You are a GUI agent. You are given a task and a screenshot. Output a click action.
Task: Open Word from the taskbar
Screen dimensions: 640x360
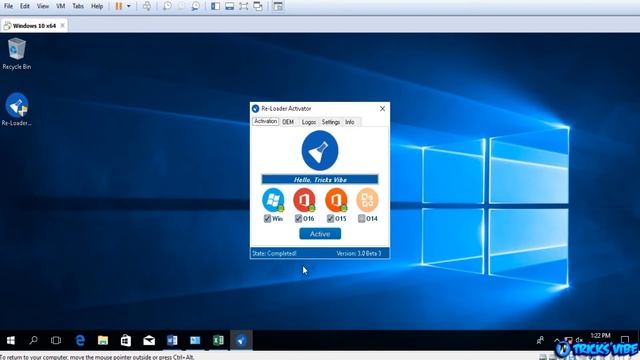(172, 340)
